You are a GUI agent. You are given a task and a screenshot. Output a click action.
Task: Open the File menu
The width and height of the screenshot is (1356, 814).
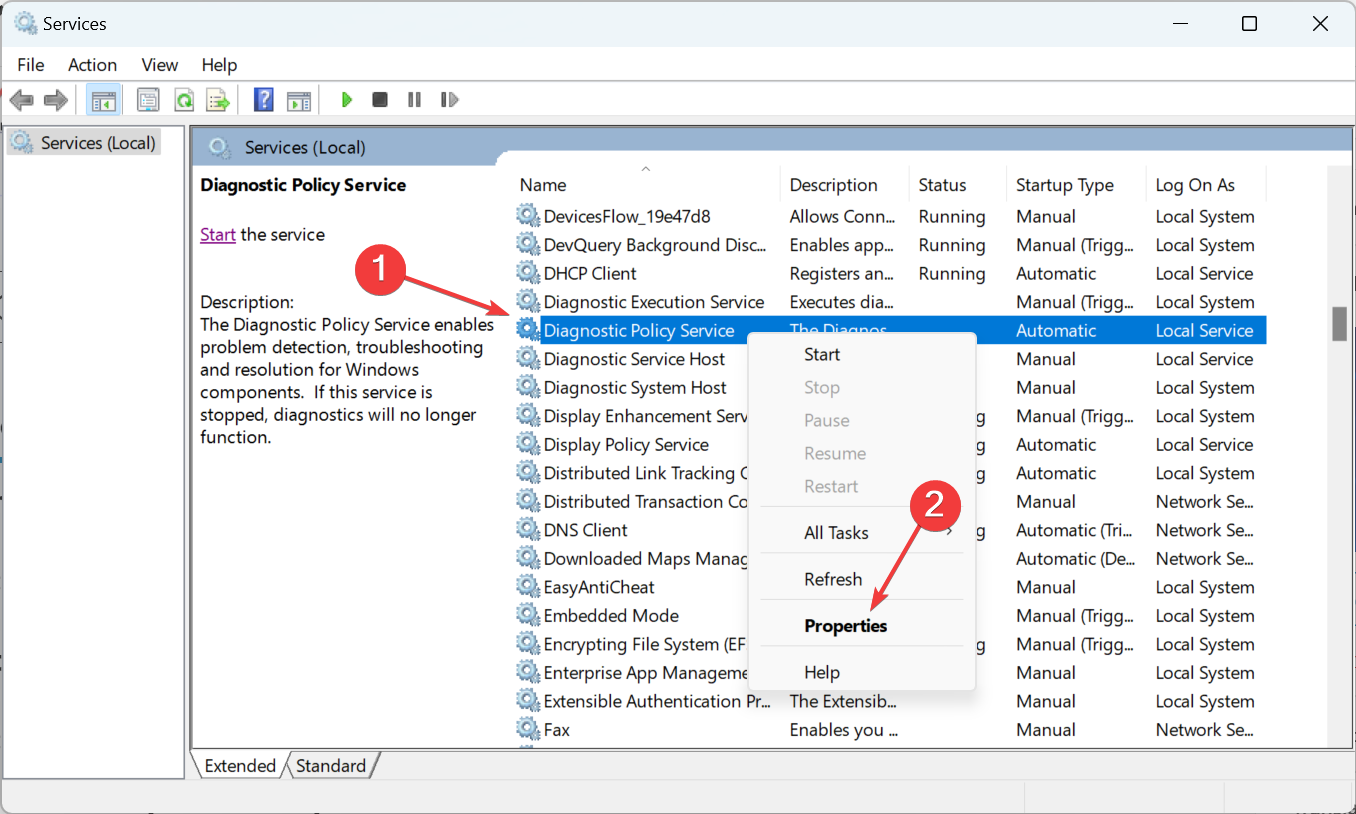(x=31, y=65)
